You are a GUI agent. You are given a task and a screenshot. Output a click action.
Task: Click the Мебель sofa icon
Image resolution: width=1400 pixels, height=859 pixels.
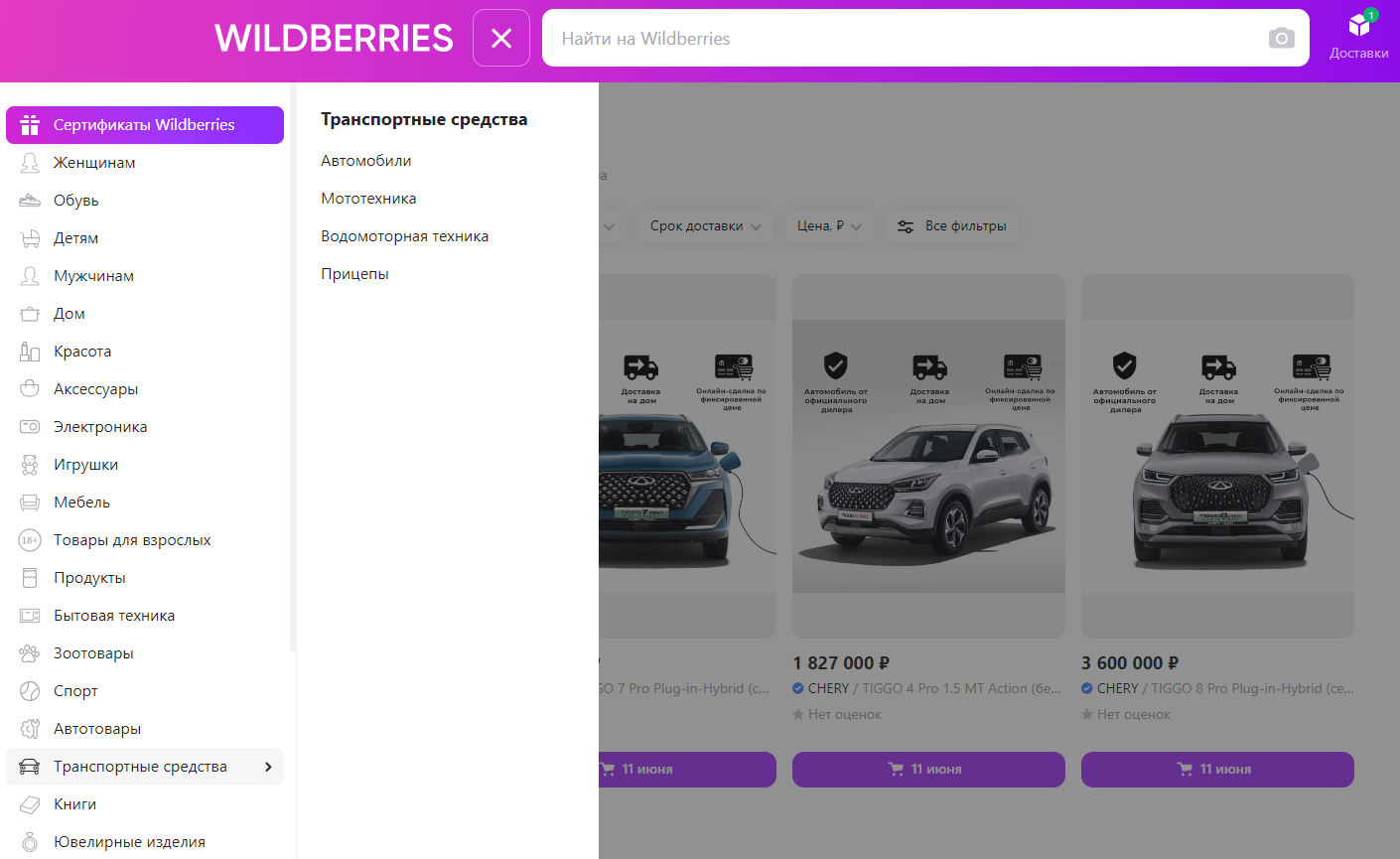pyautogui.click(x=30, y=502)
